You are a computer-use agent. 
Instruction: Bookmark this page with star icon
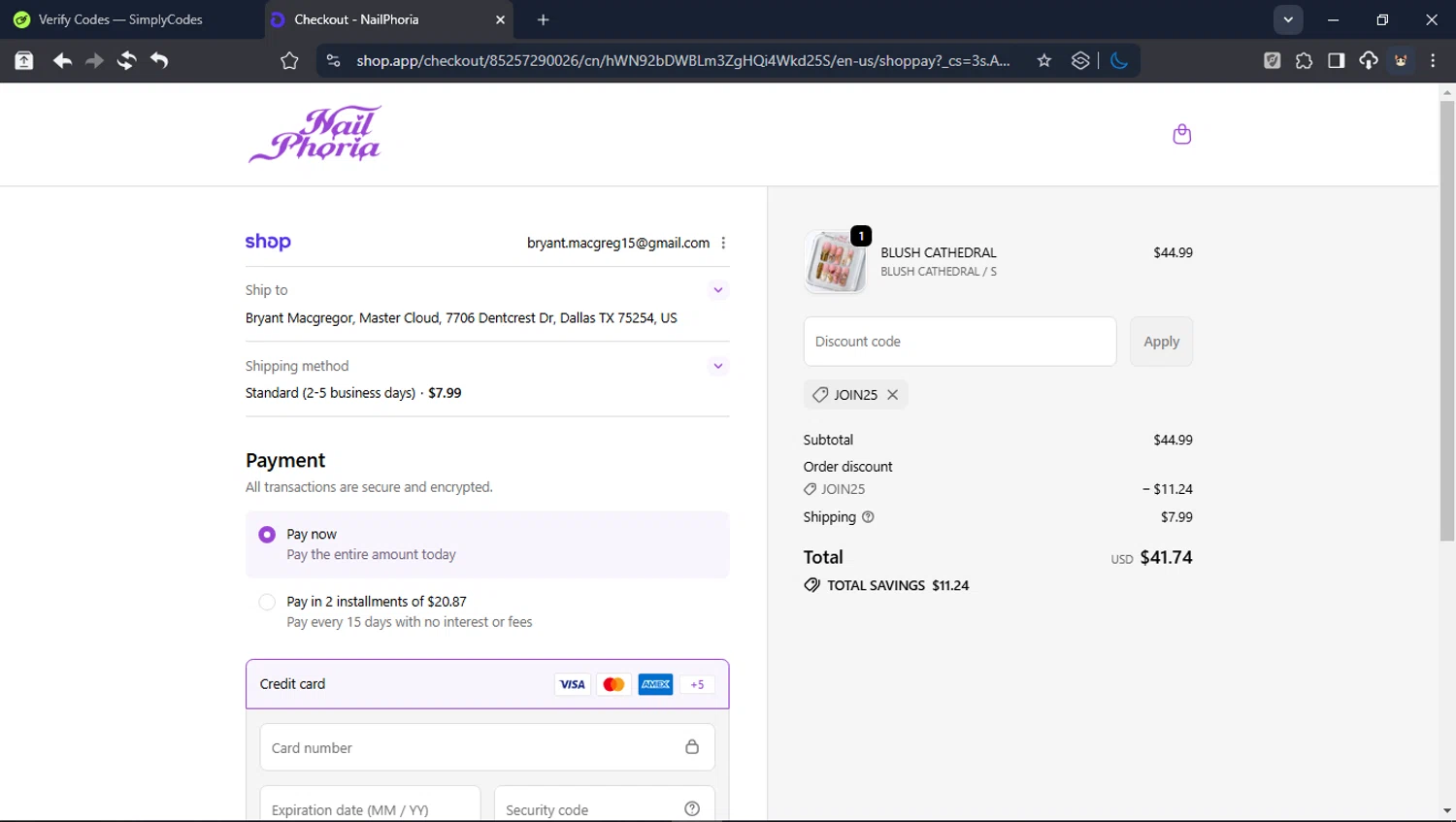1044,60
